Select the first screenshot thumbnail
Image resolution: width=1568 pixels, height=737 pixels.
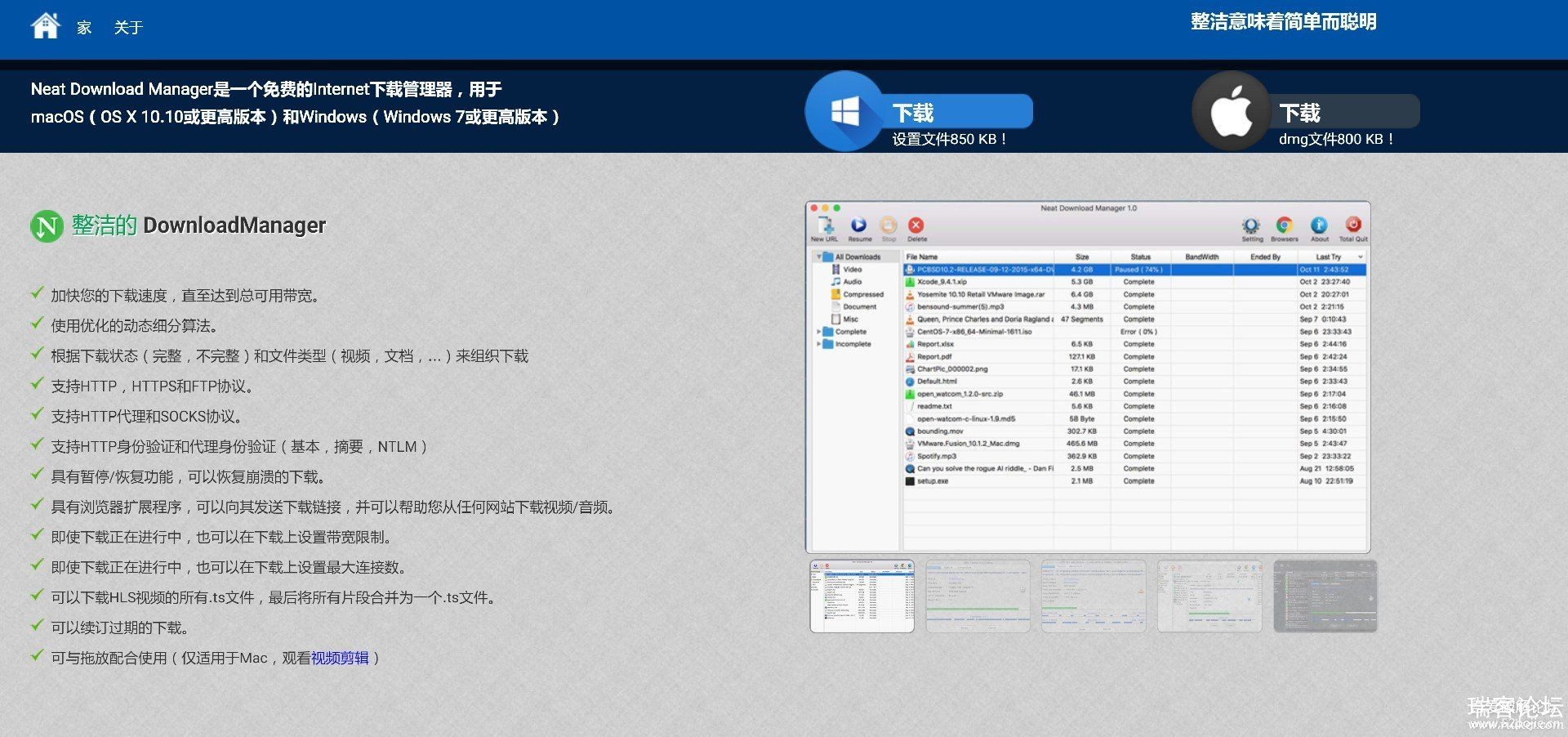click(x=862, y=596)
